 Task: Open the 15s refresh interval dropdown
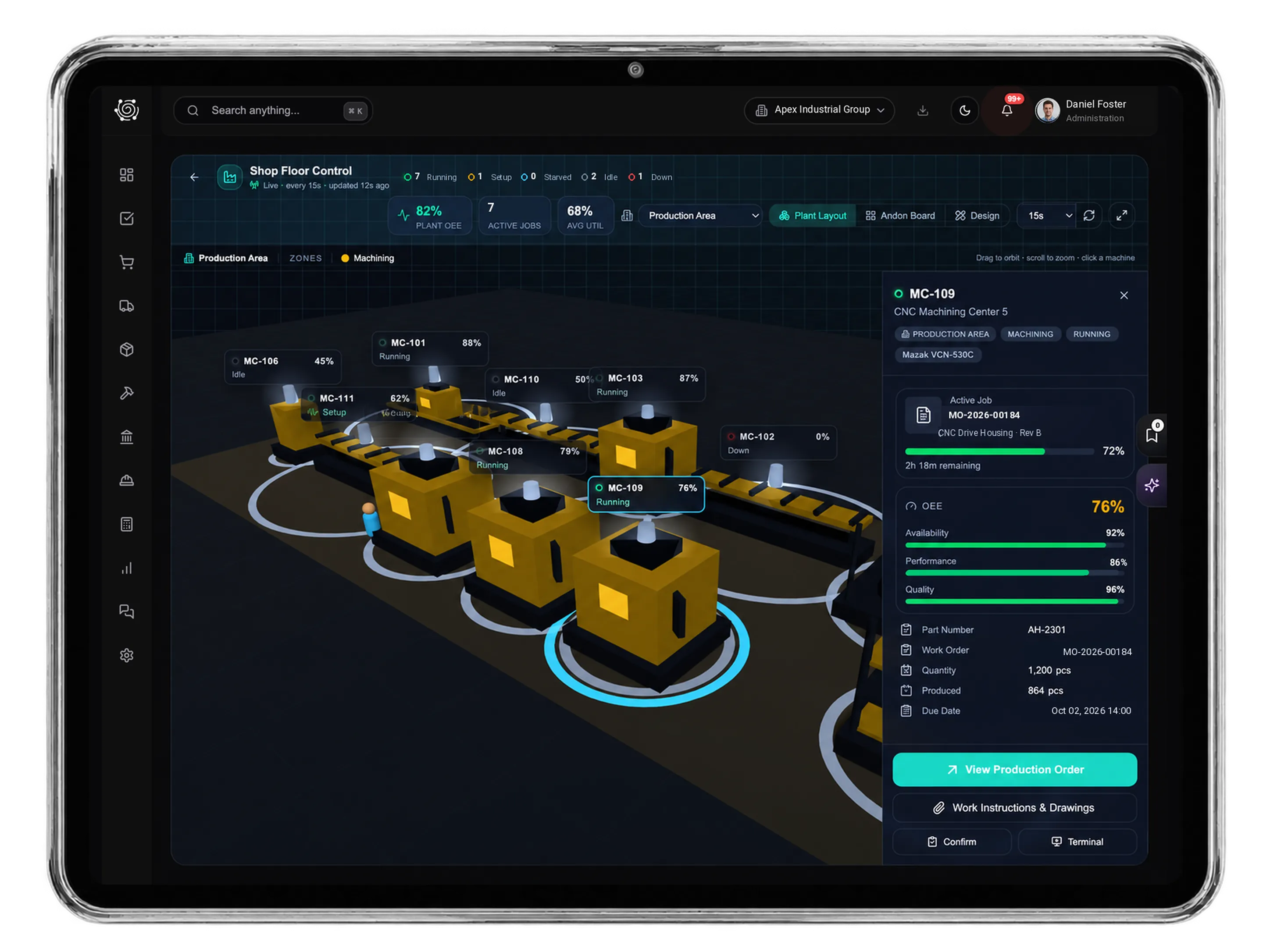(x=1046, y=216)
